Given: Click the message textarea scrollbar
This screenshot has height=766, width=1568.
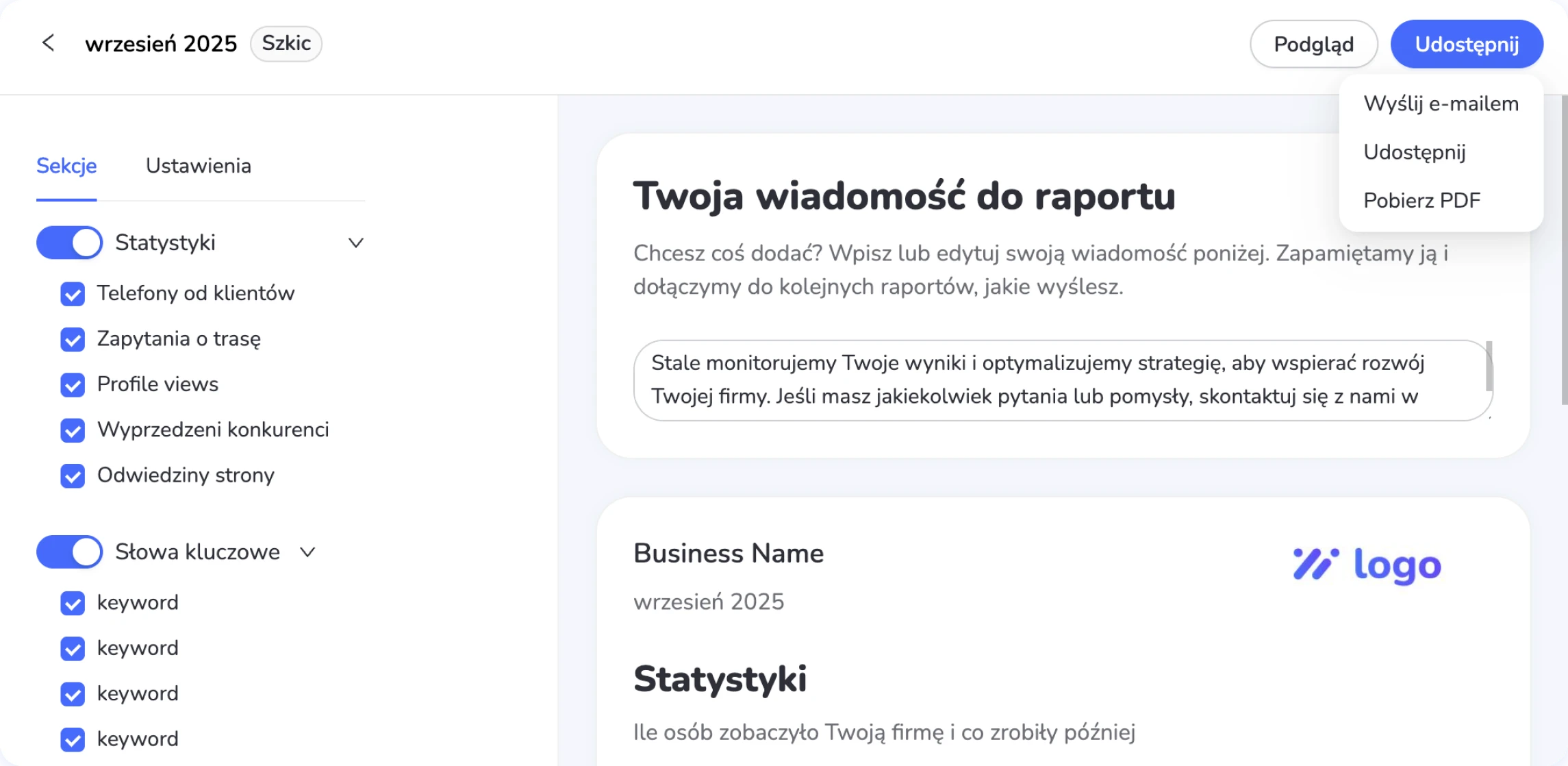Looking at the screenshot, I should point(1489,367).
